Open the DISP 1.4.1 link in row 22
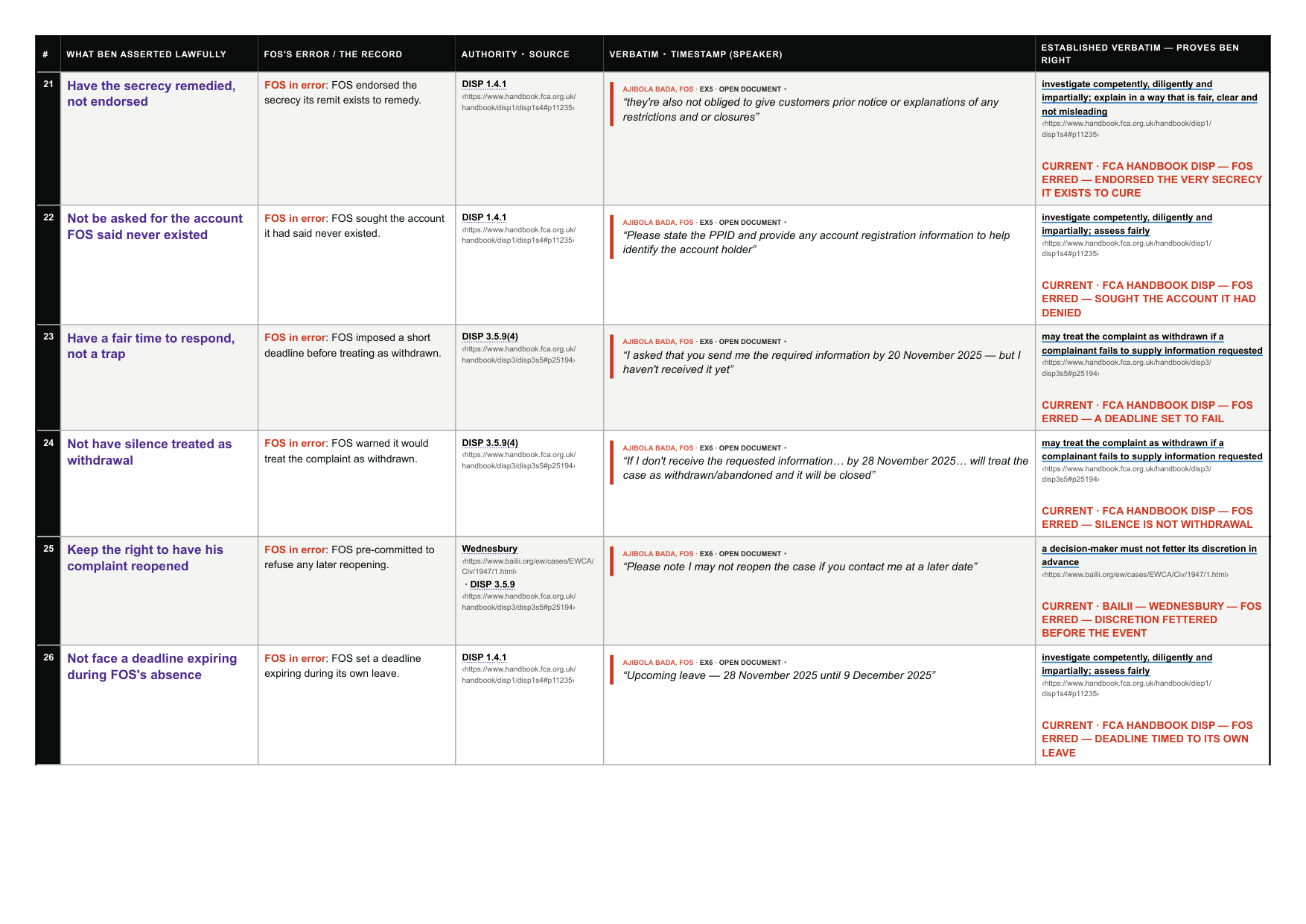The width and height of the screenshot is (1306, 924). 484,217
